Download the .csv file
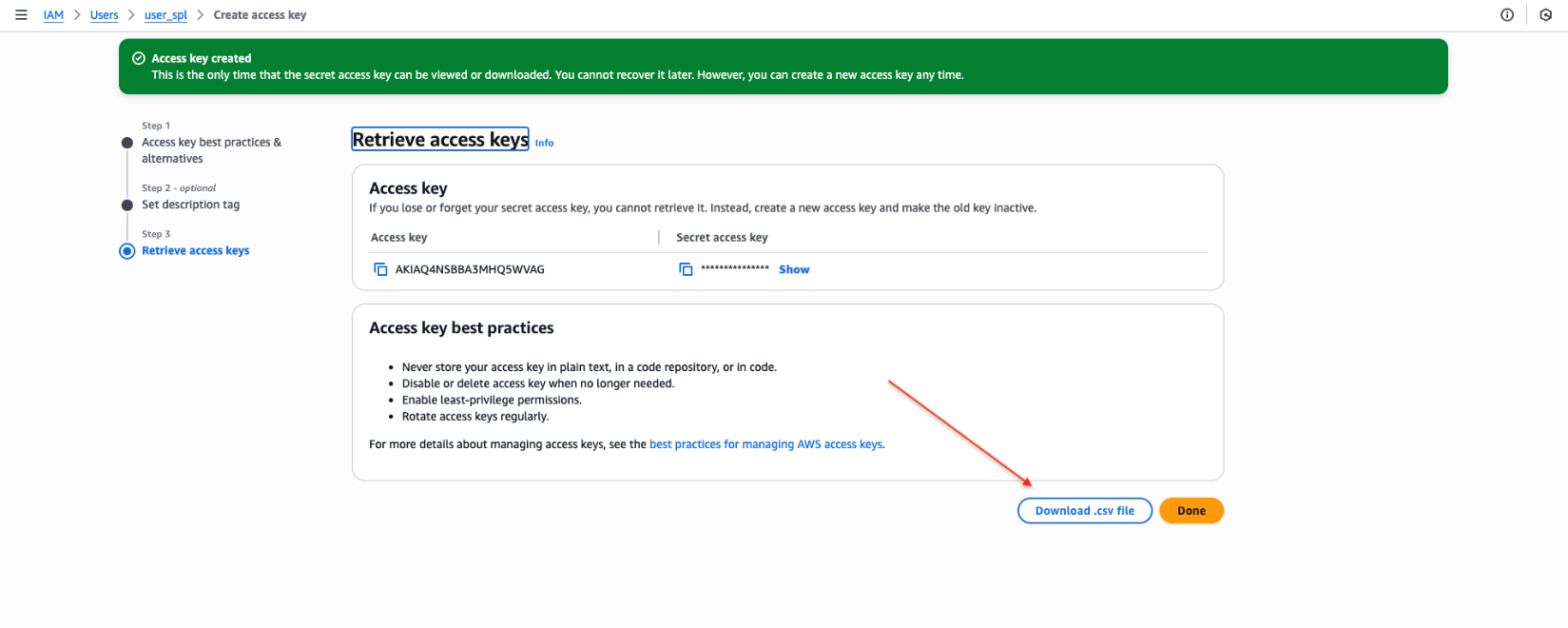 (1084, 511)
